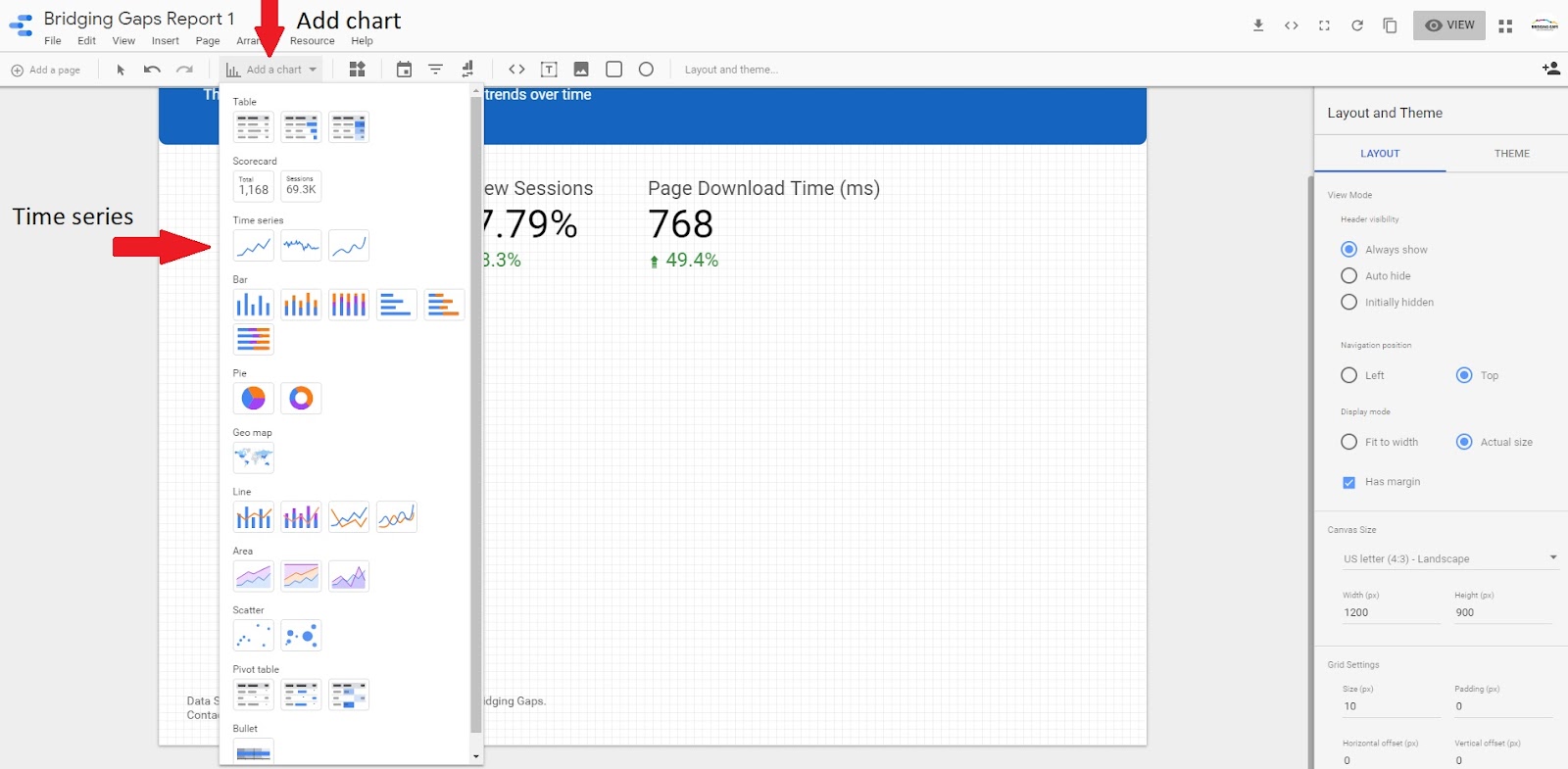Pick the smoothed time series chart

click(x=349, y=246)
